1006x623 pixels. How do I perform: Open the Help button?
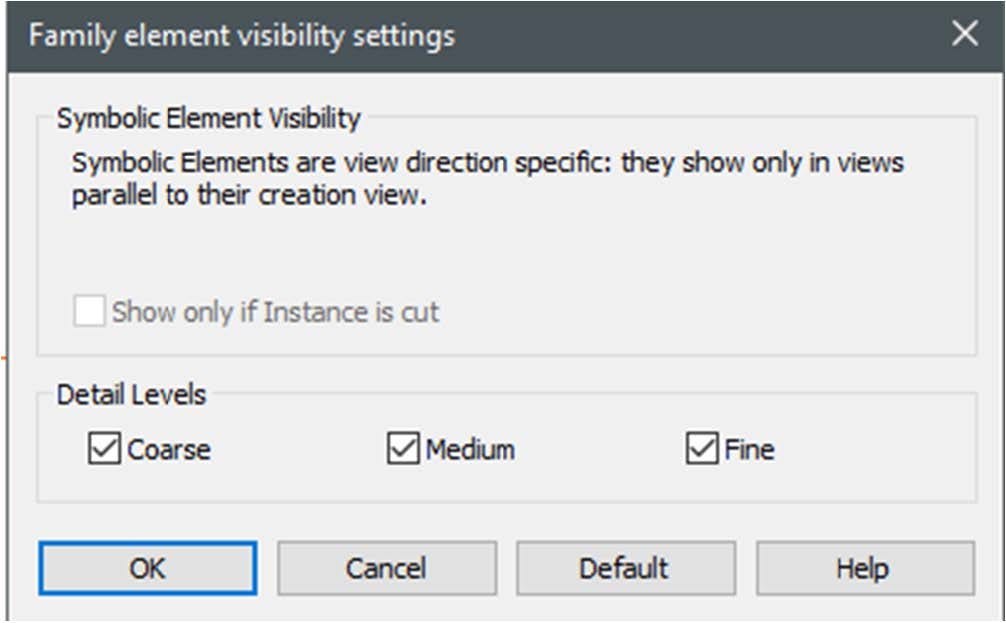click(865, 568)
